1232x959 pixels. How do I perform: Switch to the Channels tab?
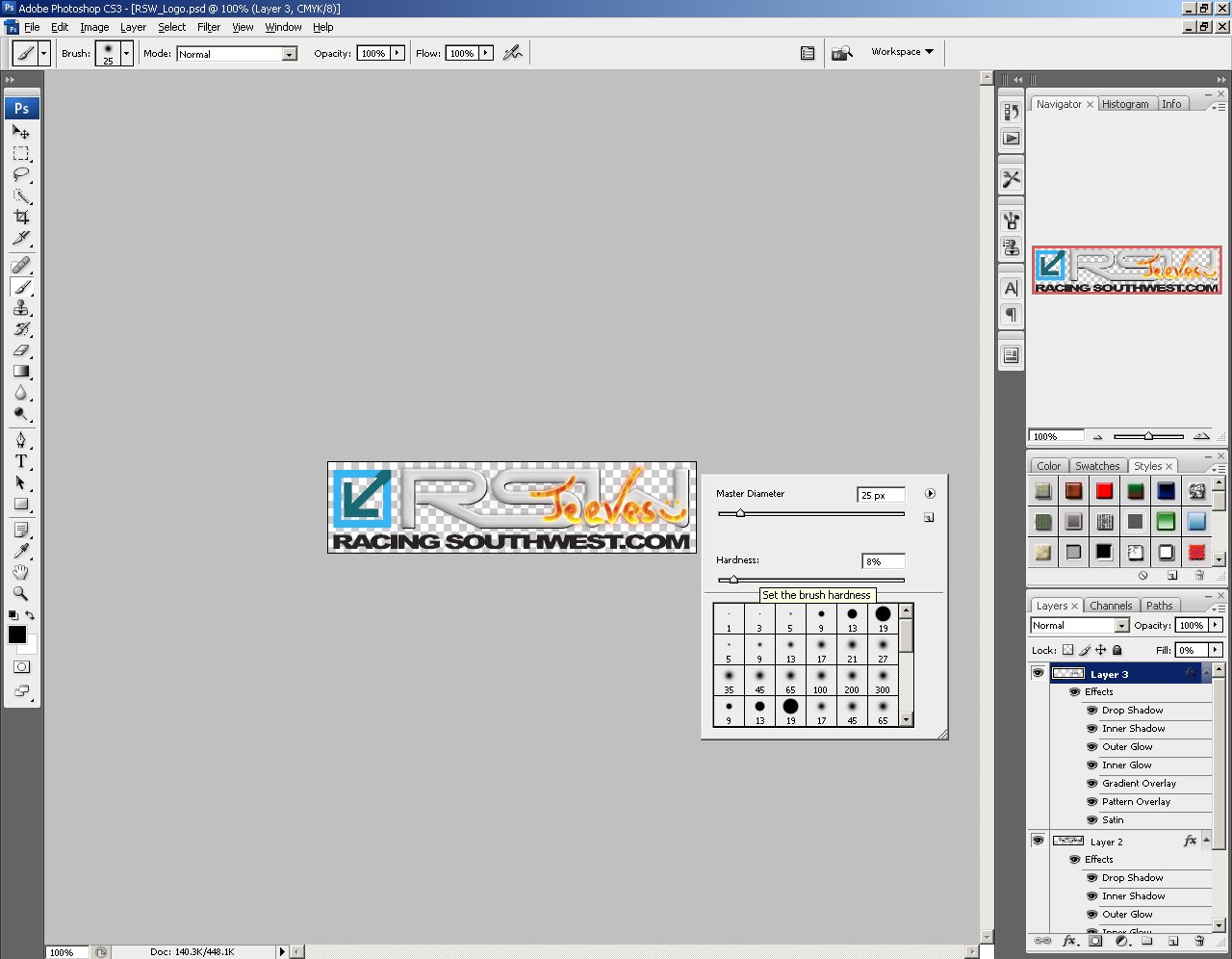(1111, 605)
